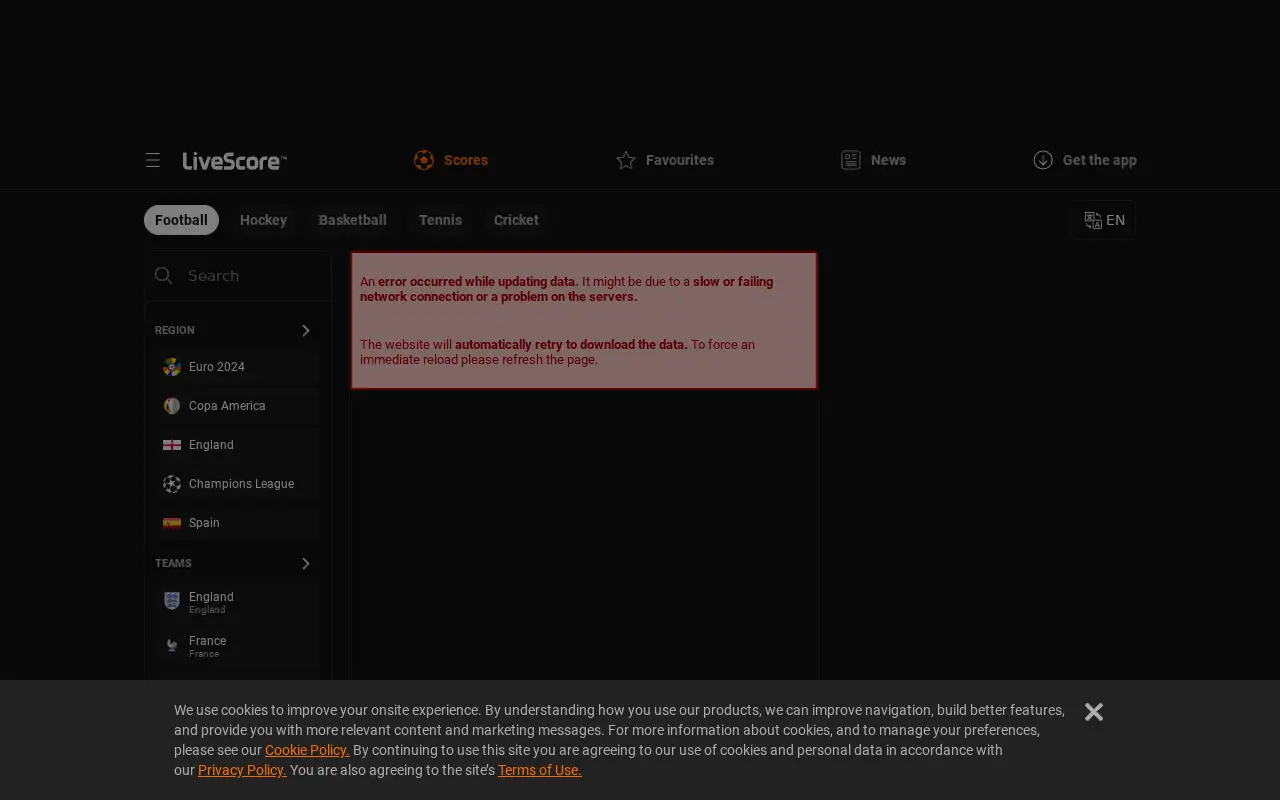The width and height of the screenshot is (1280, 800).
Task: Select Champions League label in sidebar
Action: pyautogui.click(x=241, y=484)
